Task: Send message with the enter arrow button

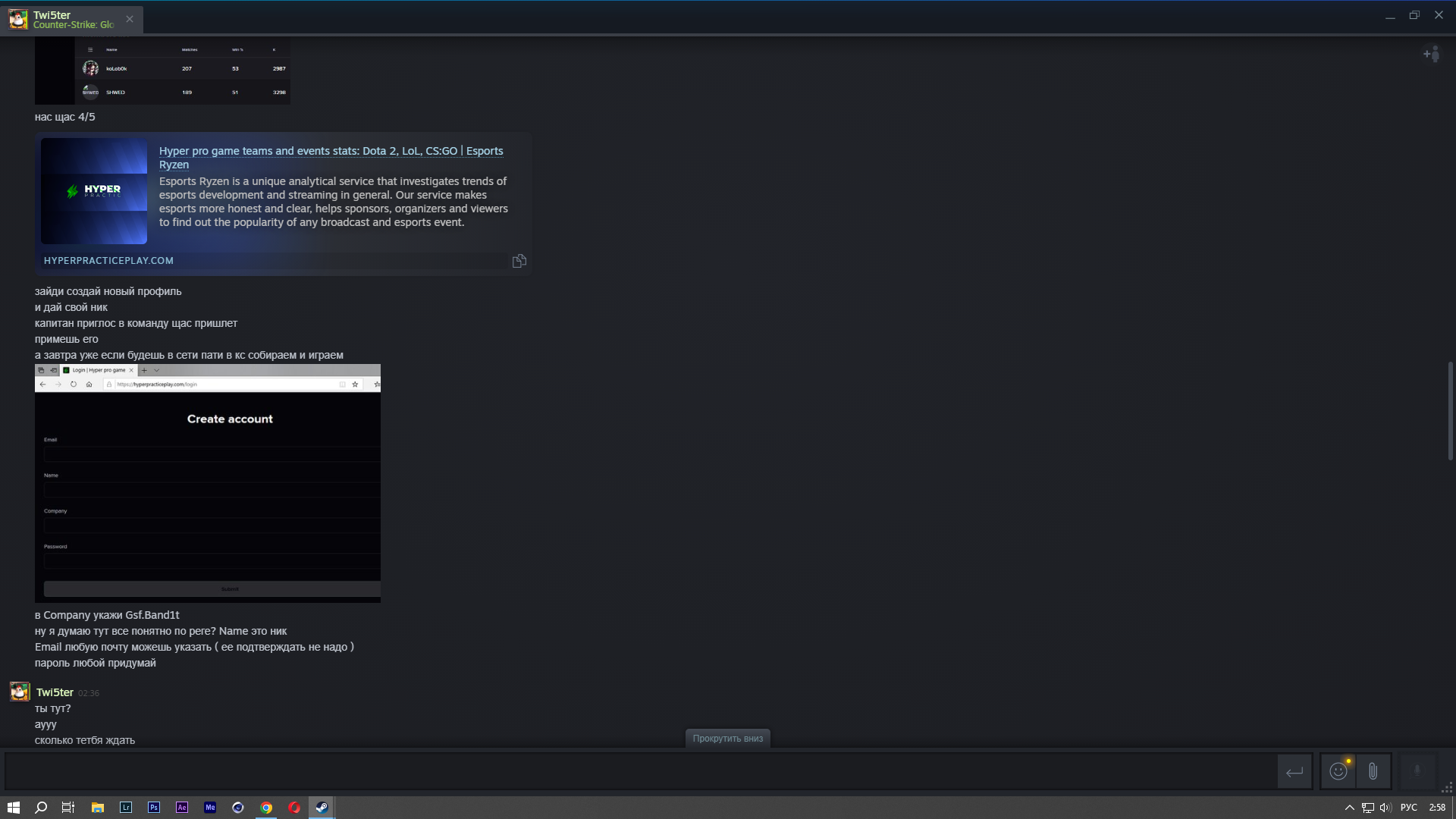Action: click(1294, 772)
